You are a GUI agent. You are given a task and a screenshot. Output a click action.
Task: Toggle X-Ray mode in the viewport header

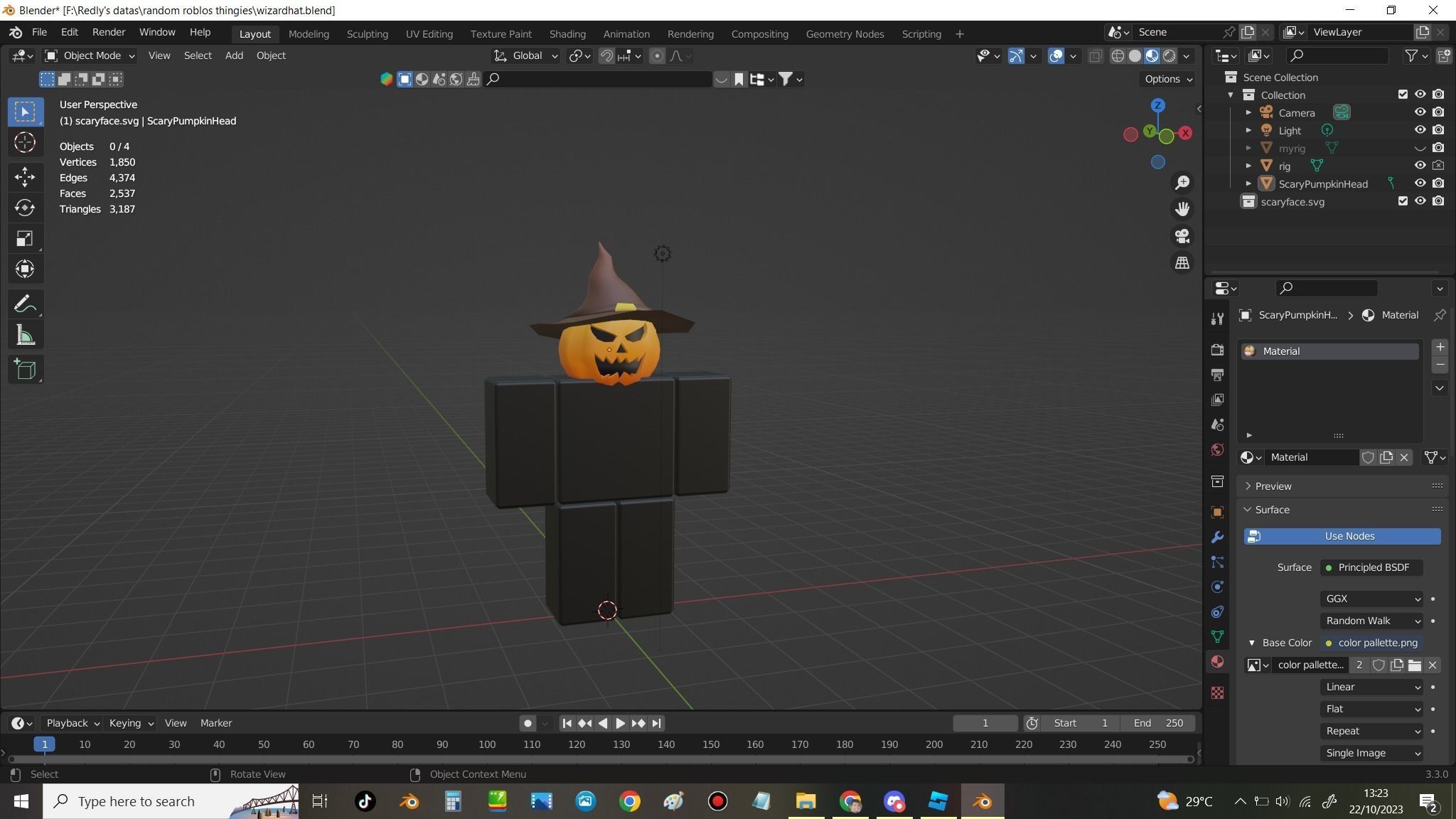(1095, 55)
